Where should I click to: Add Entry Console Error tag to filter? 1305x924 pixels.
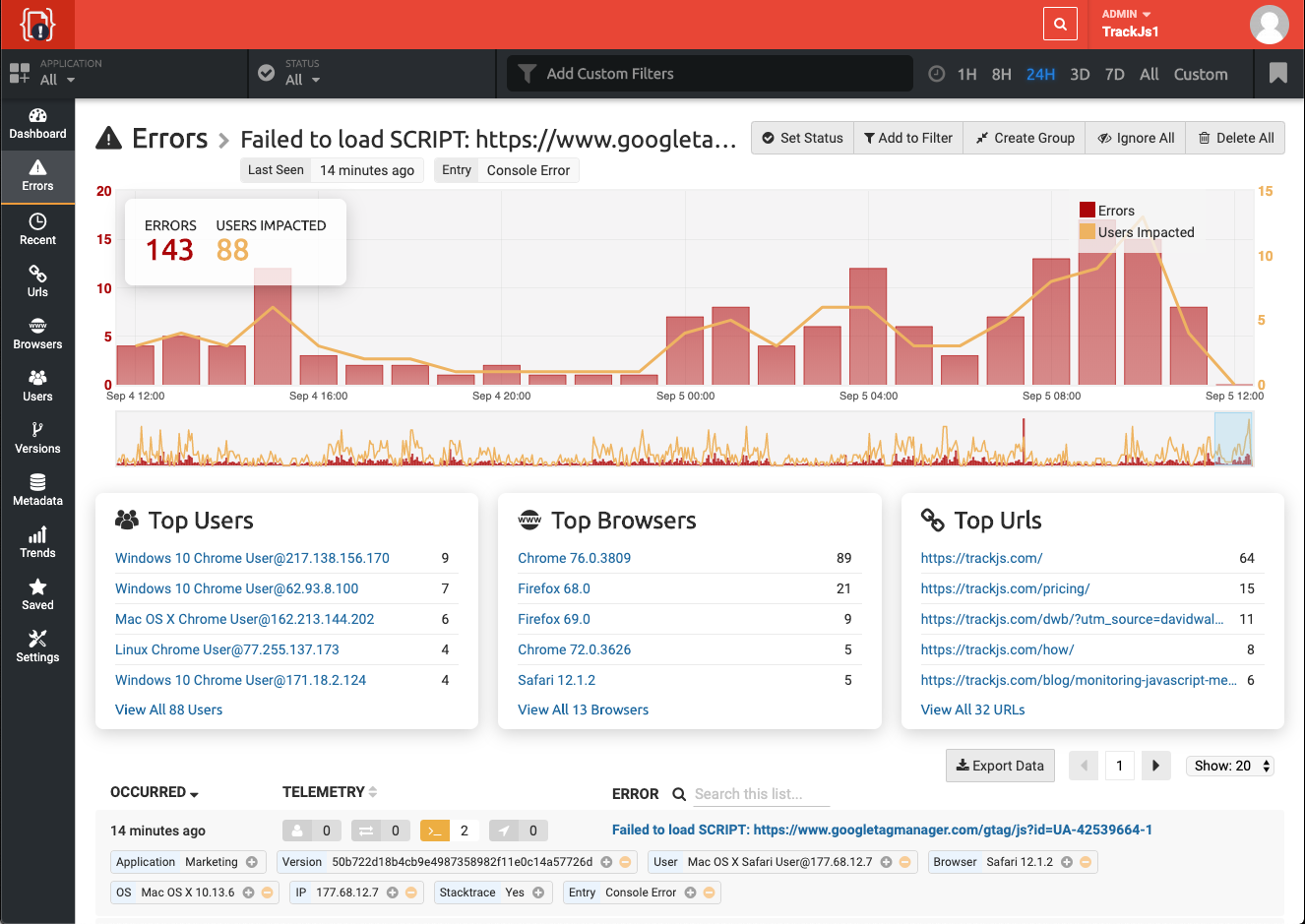point(691,893)
